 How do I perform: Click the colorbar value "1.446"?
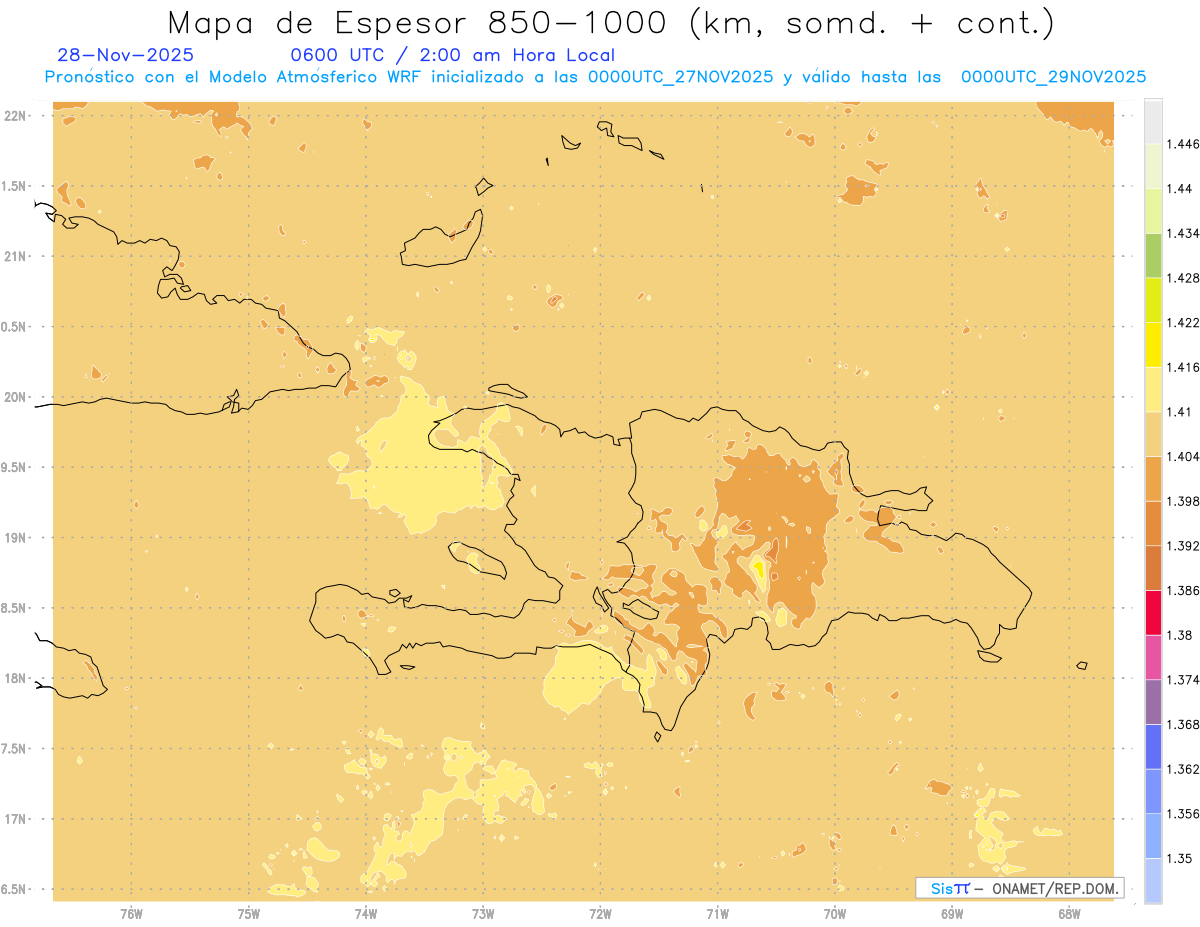tap(1182, 144)
